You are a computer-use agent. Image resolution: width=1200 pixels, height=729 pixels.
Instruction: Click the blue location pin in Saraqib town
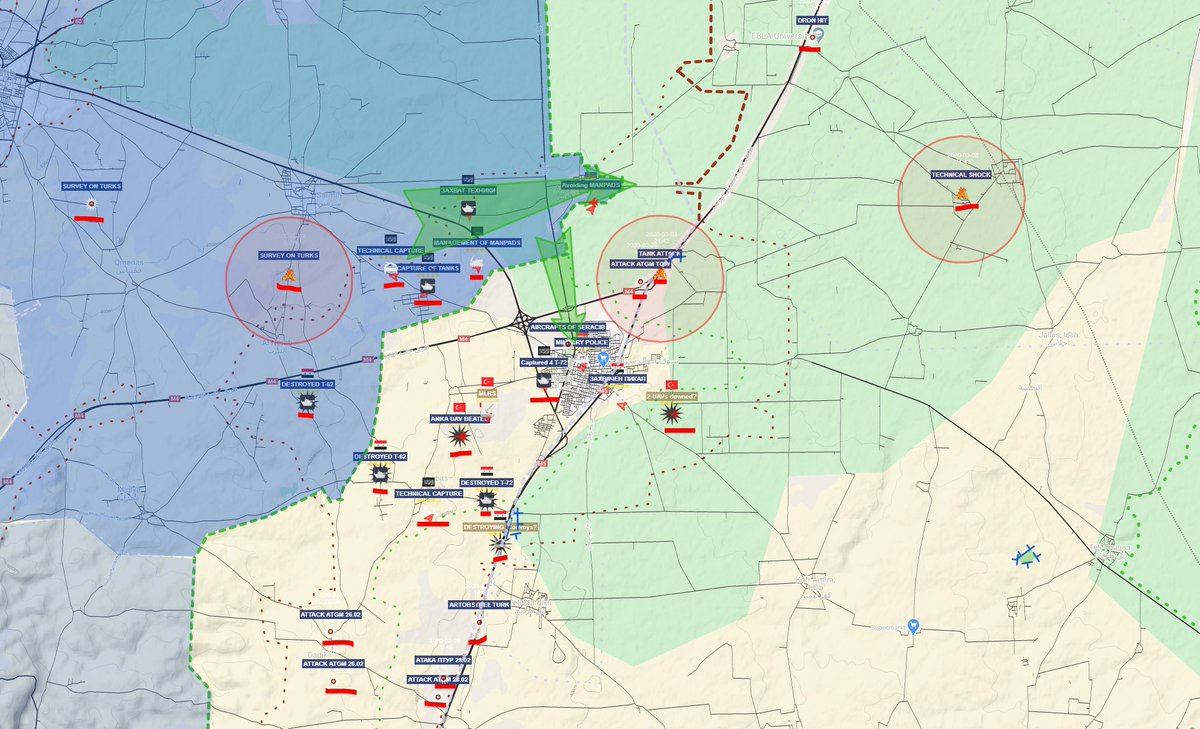[x=603, y=358]
